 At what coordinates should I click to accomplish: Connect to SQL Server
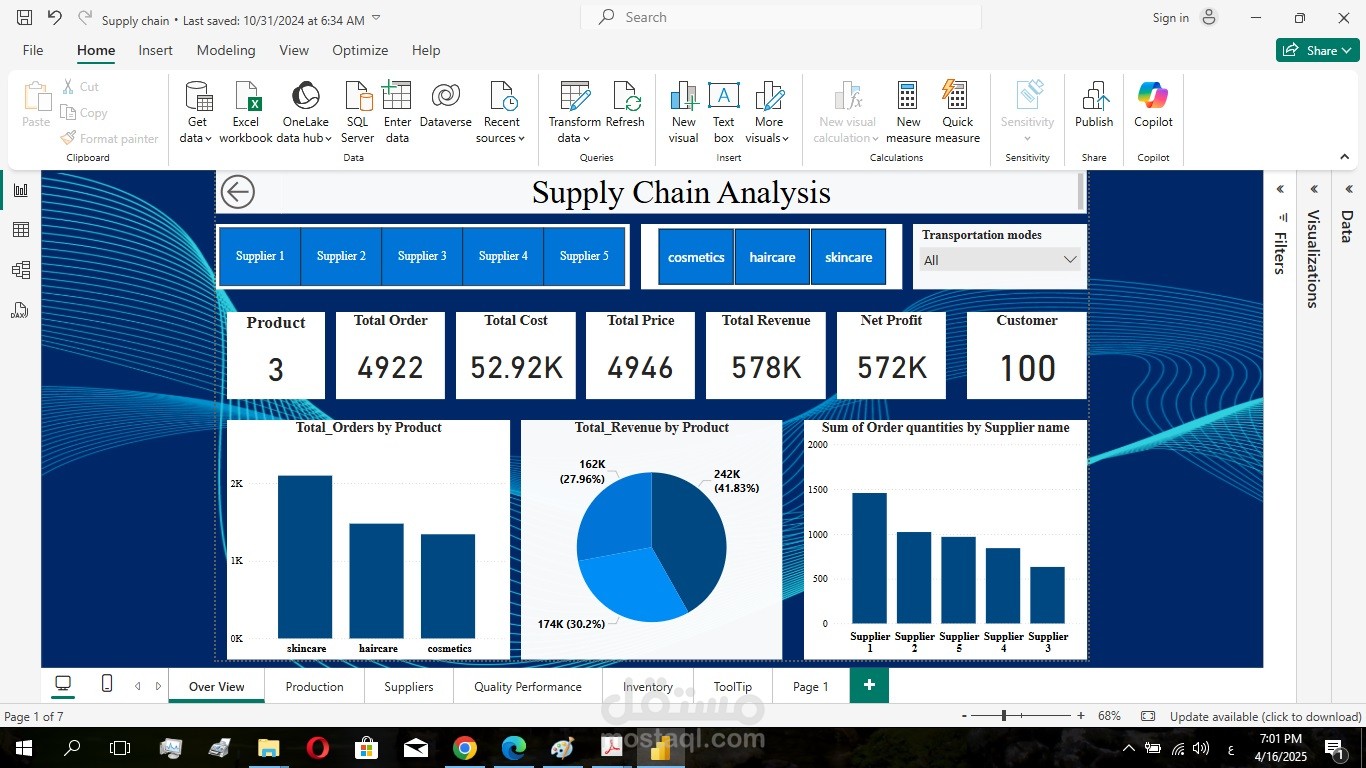(x=357, y=112)
